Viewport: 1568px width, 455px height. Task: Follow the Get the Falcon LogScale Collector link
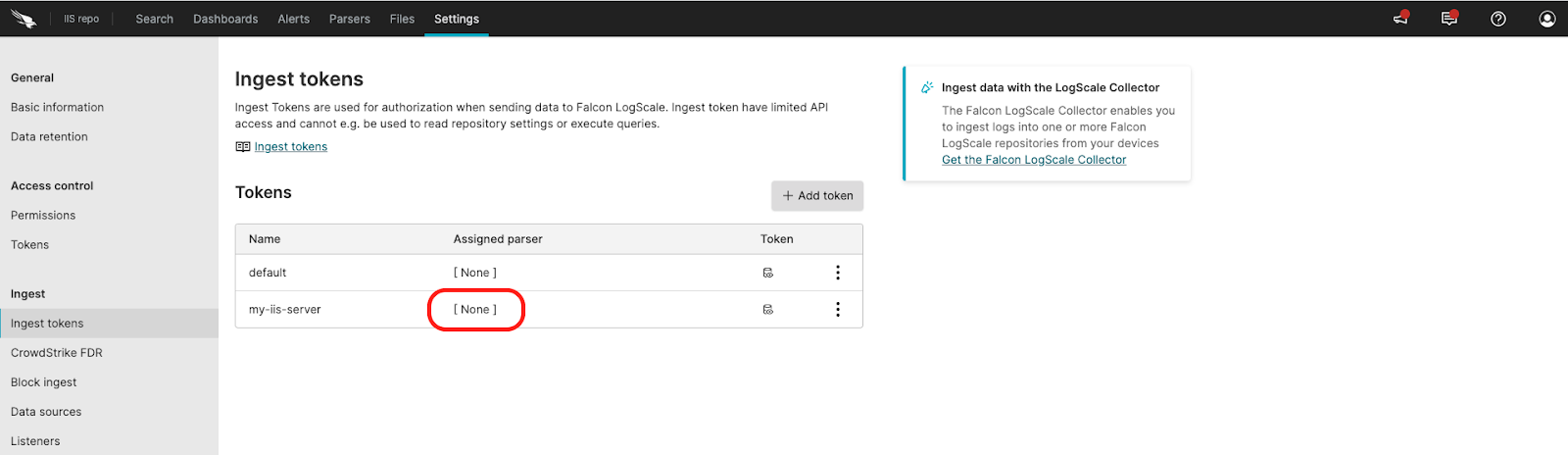(1034, 160)
